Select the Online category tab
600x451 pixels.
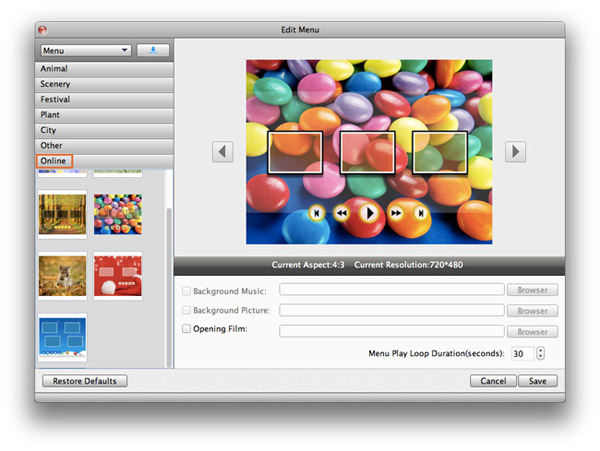pyautogui.click(x=54, y=161)
